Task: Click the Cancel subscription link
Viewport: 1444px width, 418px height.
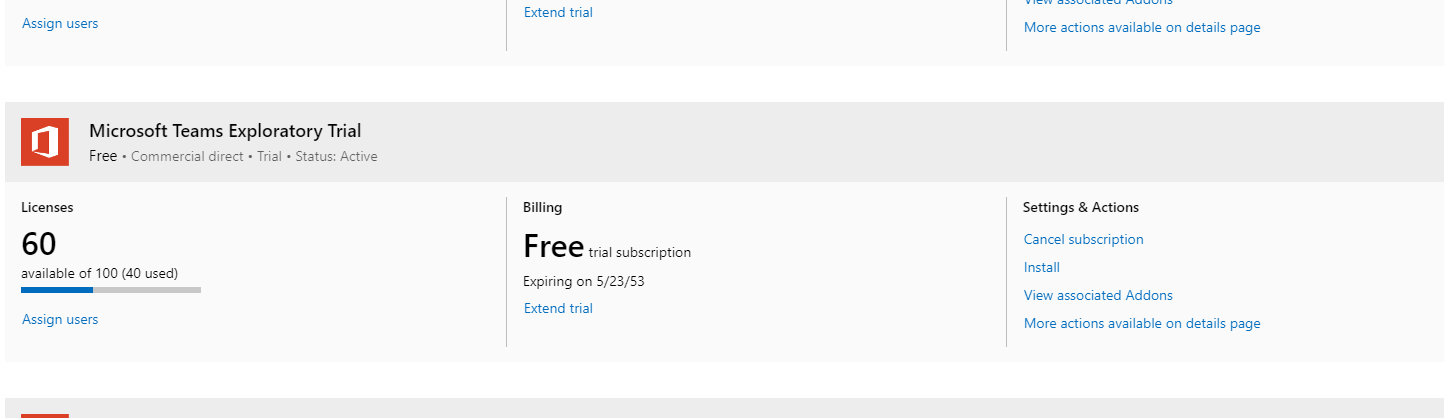Action: coord(1083,239)
